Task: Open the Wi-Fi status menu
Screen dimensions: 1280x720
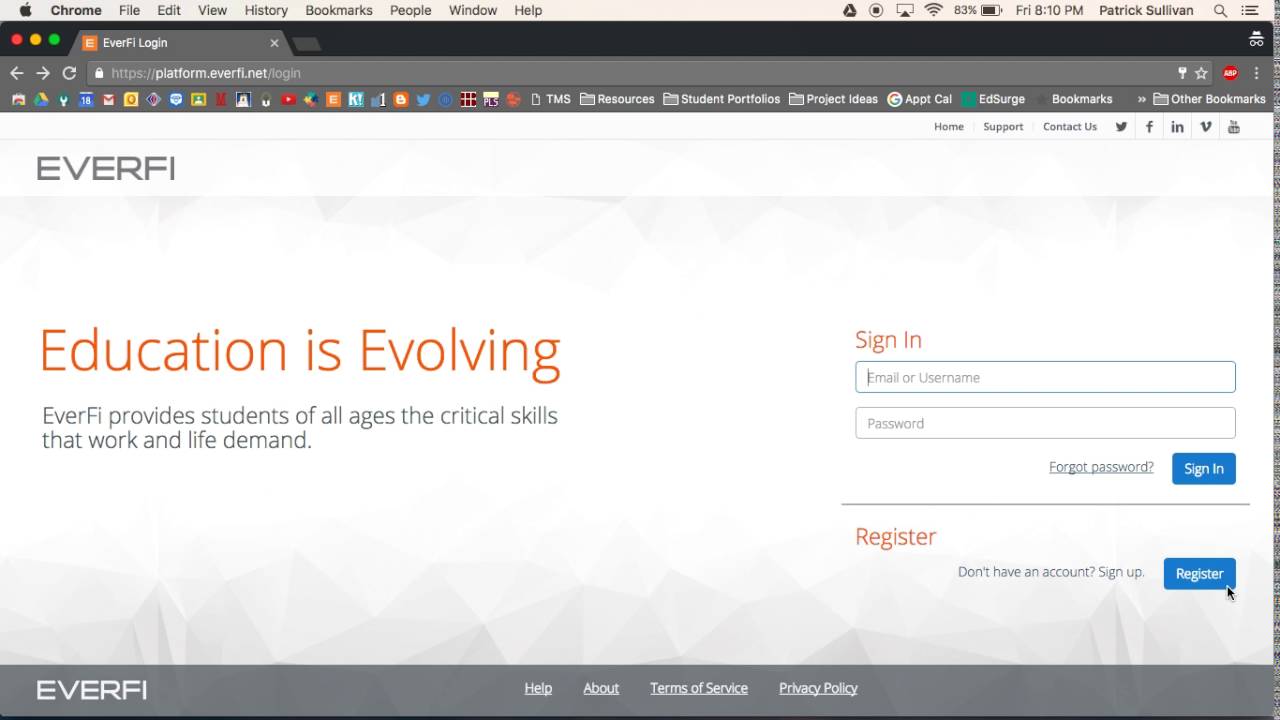Action: tap(933, 10)
